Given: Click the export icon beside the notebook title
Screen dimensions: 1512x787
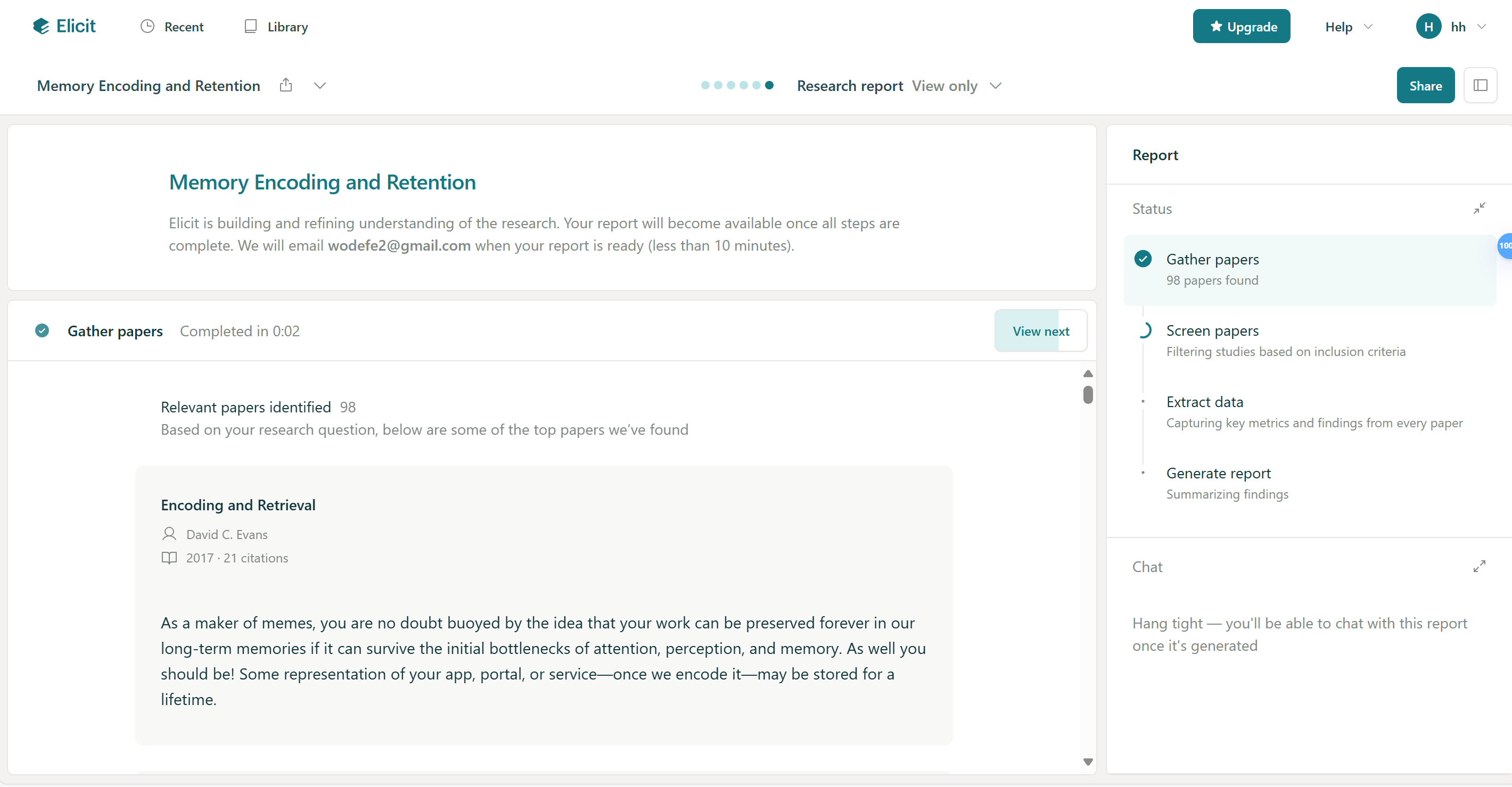Looking at the screenshot, I should 286,86.
